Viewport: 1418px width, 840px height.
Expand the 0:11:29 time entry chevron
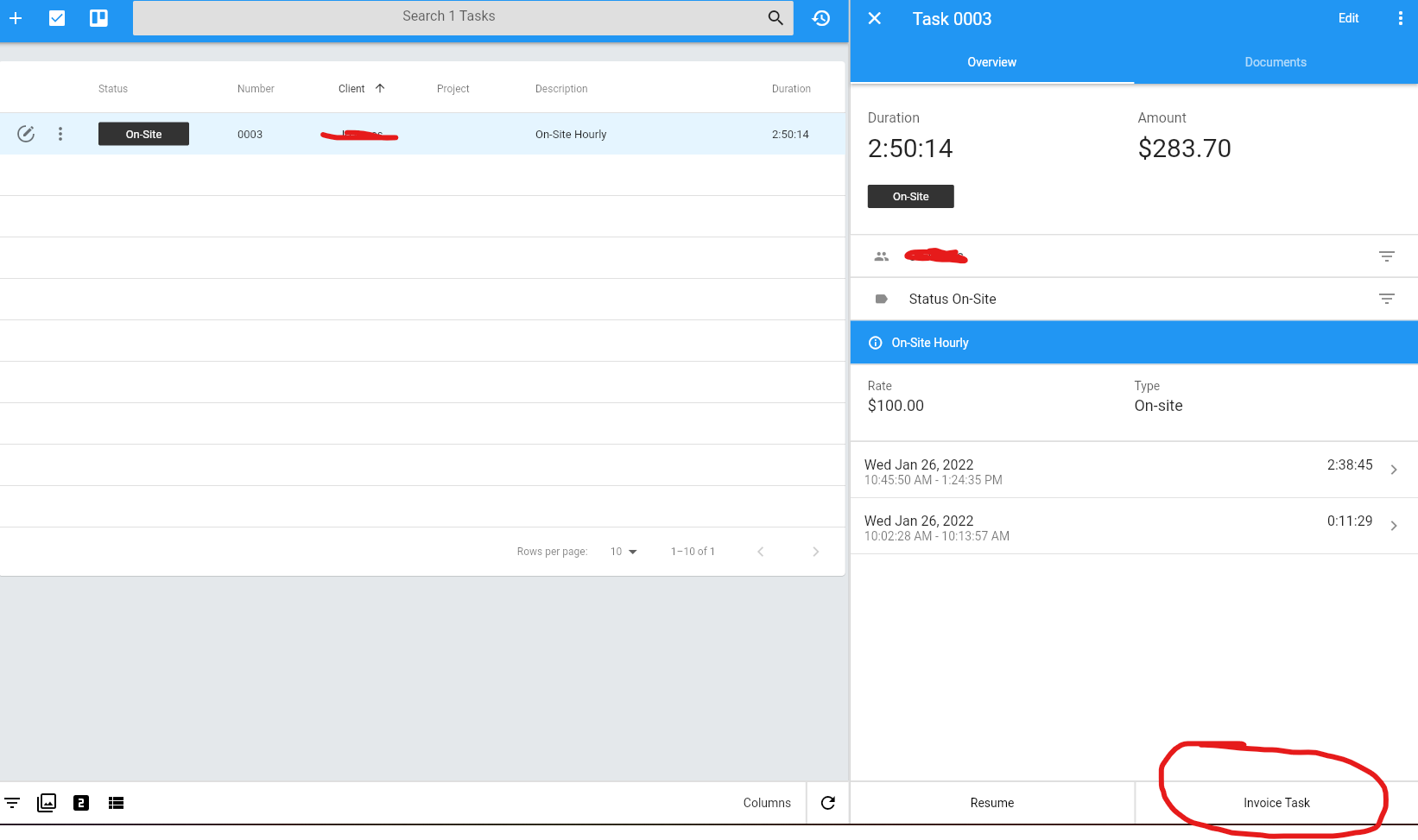(1394, 525)
